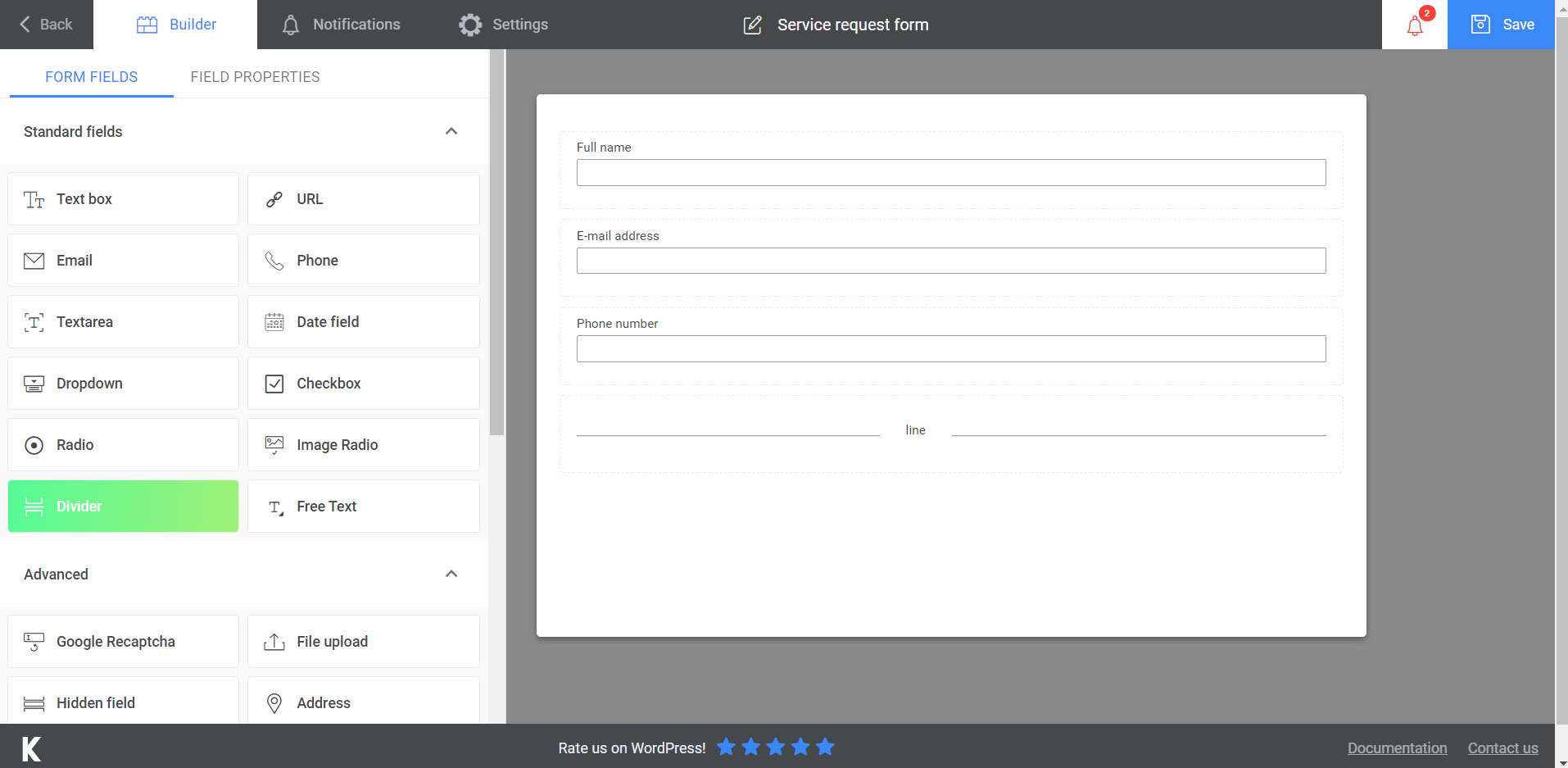
Task: Give a five-star rating on WordPress
Action: tap(825, 747)
